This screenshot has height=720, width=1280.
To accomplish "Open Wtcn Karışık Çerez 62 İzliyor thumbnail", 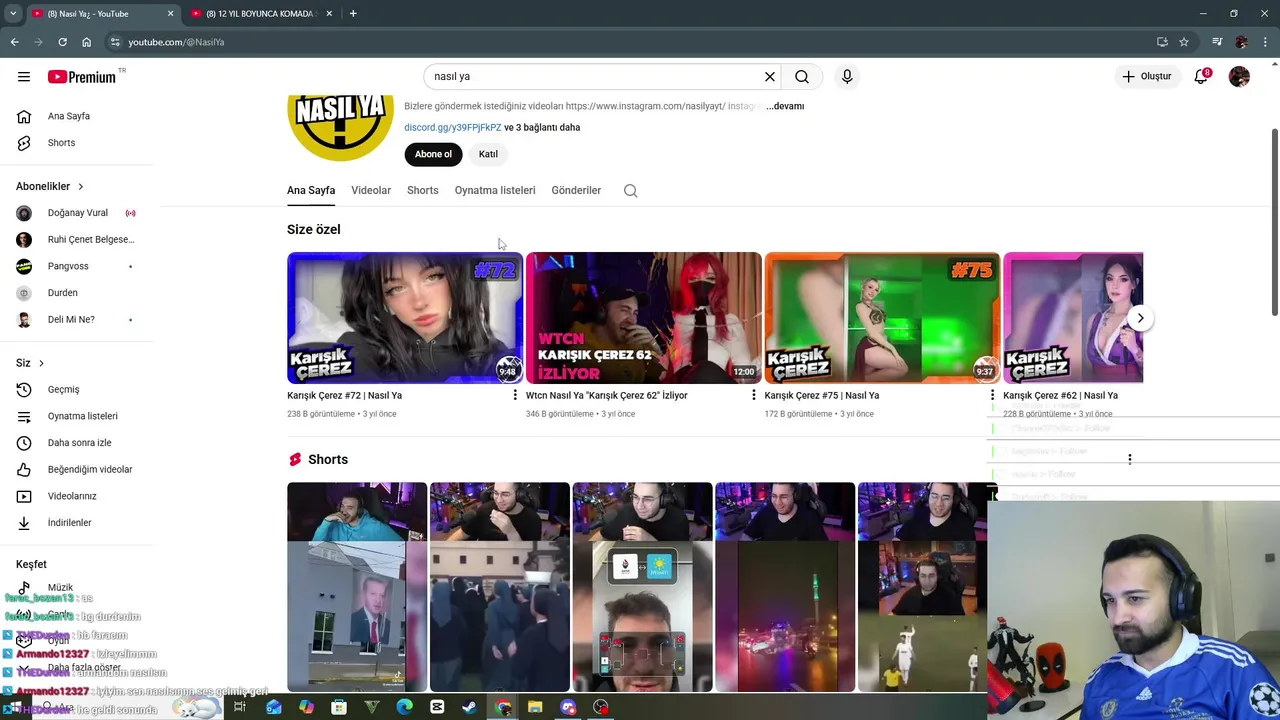I will coord(644,318).
